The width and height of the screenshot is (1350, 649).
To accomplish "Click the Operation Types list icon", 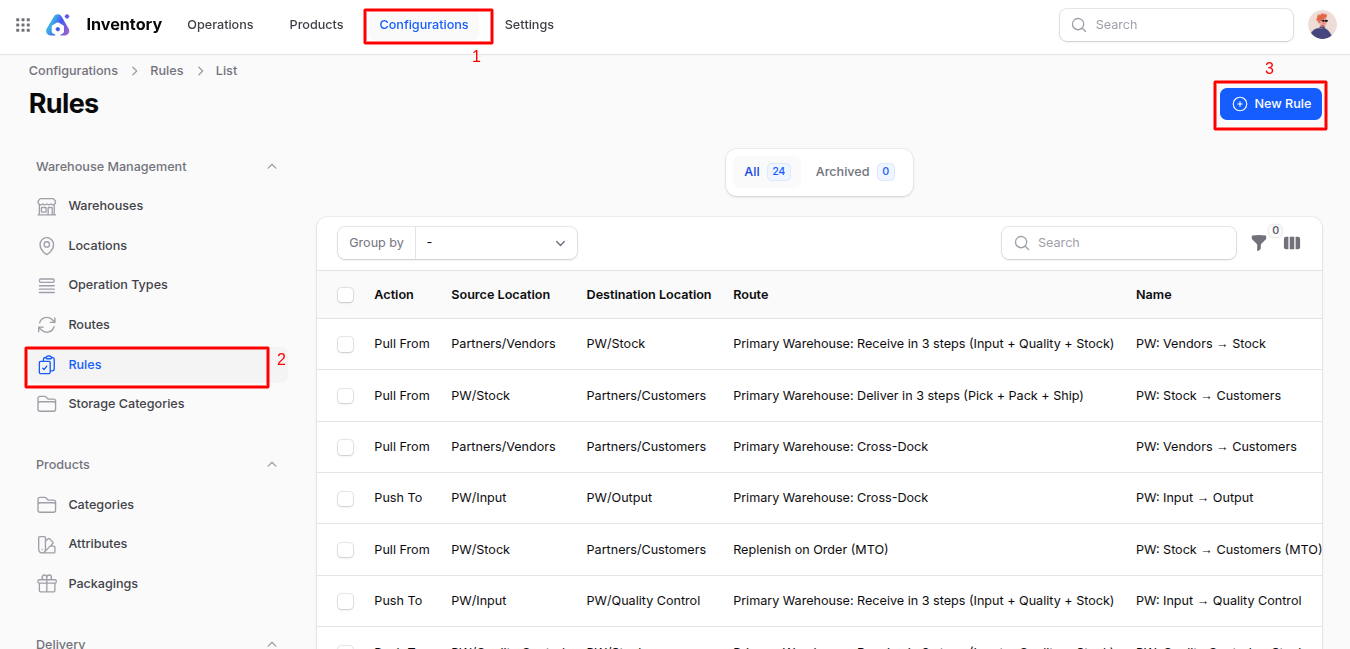I will click(47, 285).
